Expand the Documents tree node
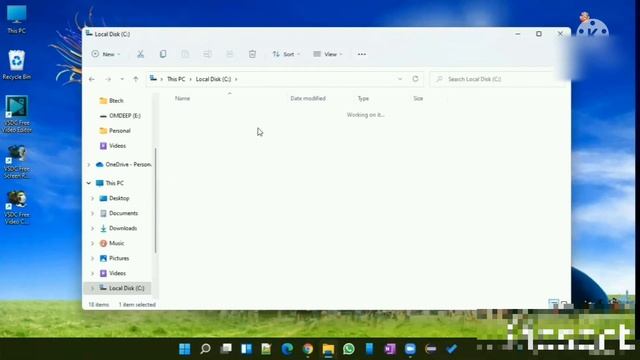640x360 pixels. click(x=93, y=213)
